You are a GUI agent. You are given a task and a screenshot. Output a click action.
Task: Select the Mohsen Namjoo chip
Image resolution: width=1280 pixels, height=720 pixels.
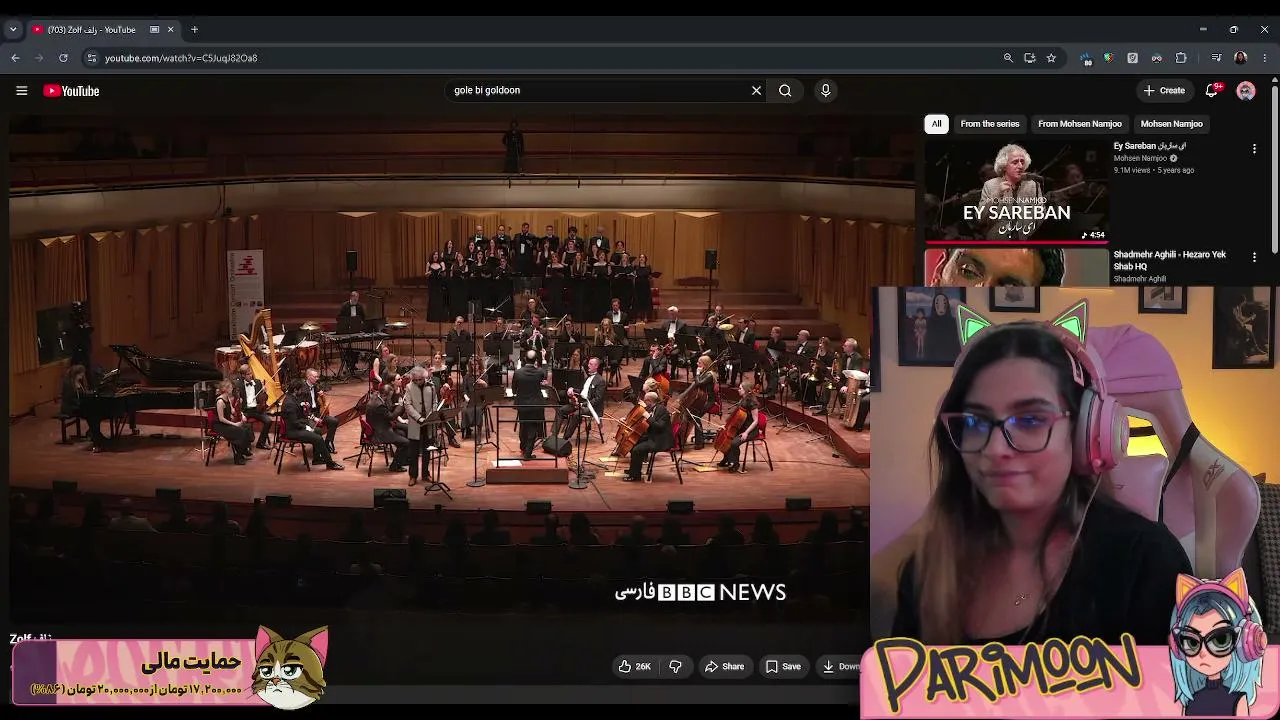pyautogui.click(x=1172, y=124)
